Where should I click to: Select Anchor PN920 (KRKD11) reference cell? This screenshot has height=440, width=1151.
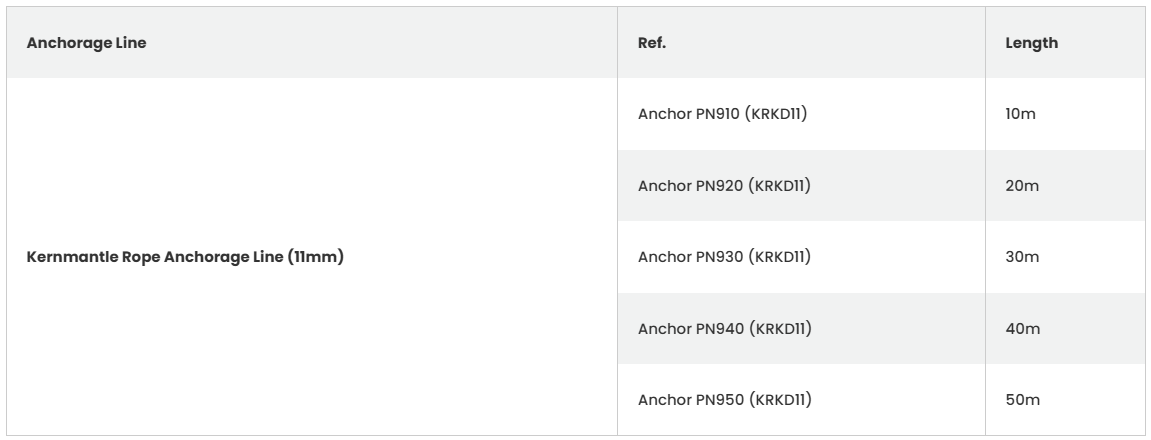point(801,185)
